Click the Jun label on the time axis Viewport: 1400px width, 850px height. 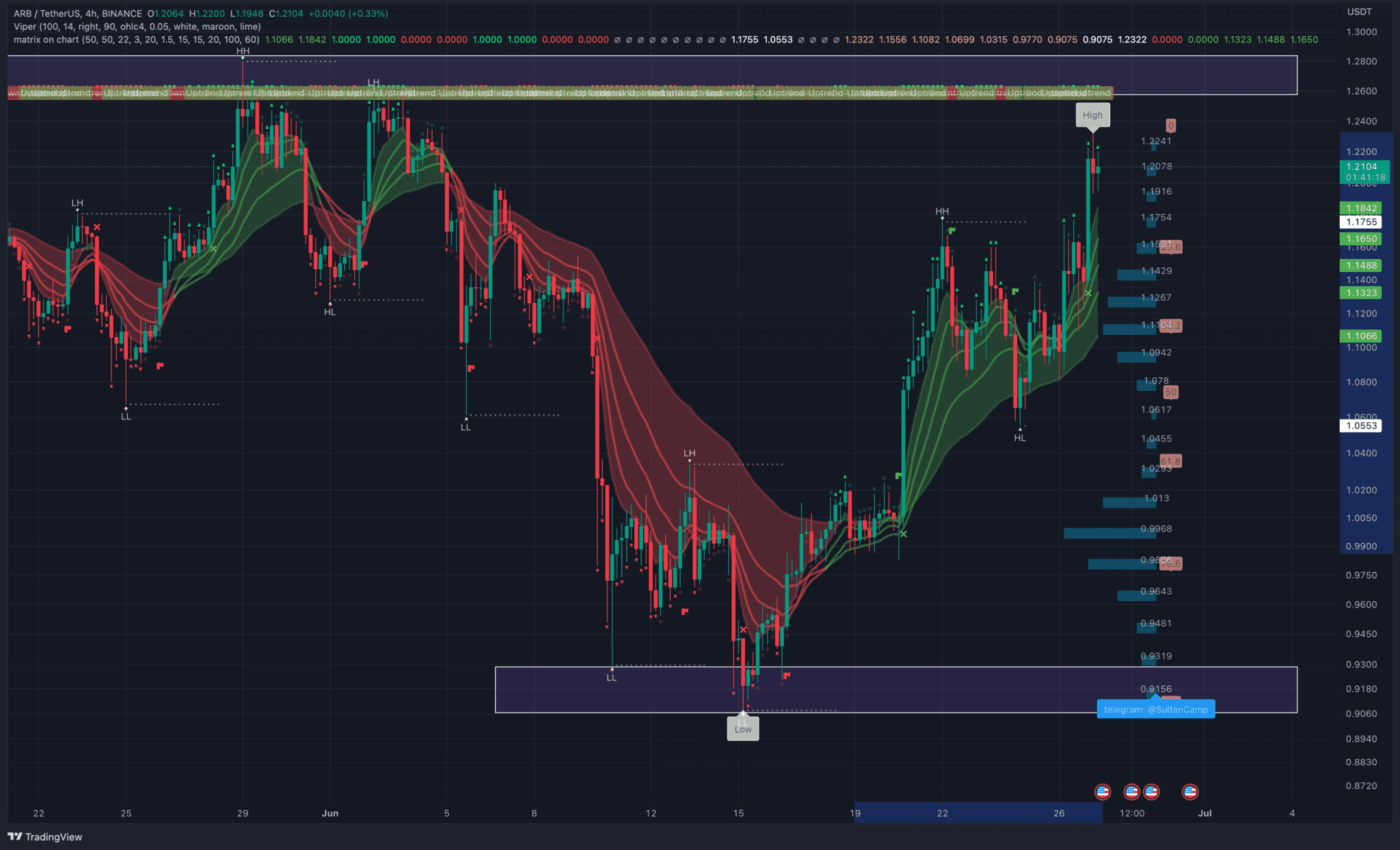330,813
